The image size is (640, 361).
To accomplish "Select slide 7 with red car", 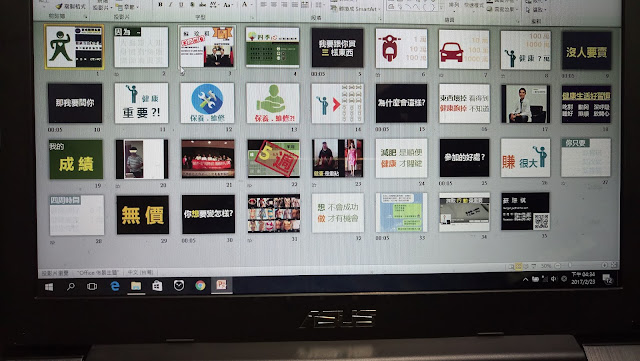I will [x=464, y=49].
